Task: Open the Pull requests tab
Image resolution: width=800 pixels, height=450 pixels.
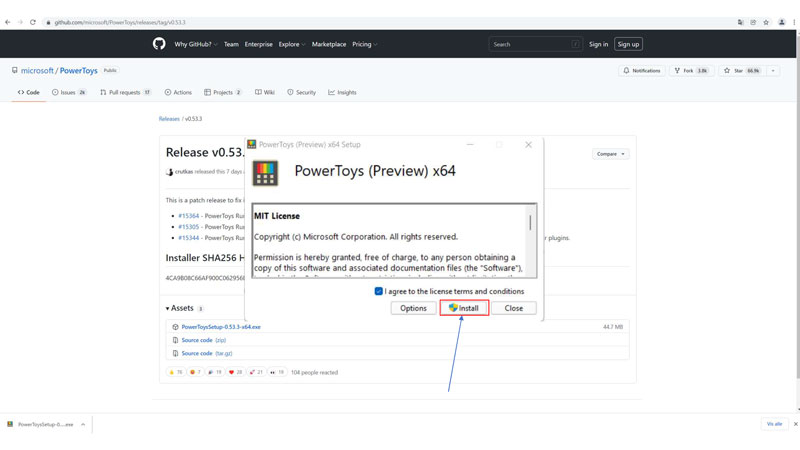Action: point(126,92)
